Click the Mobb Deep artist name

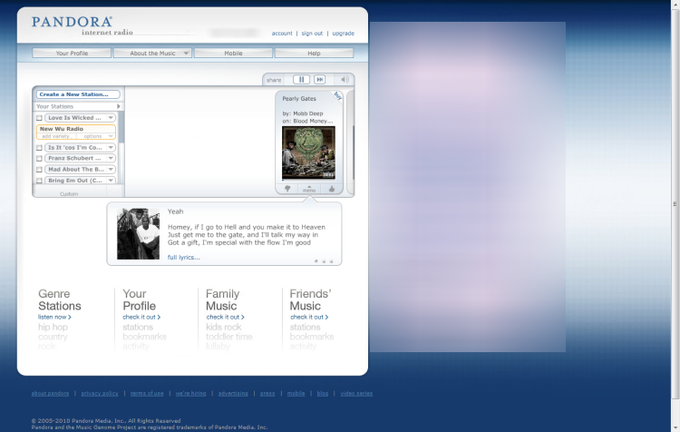[x=308, y=113]
